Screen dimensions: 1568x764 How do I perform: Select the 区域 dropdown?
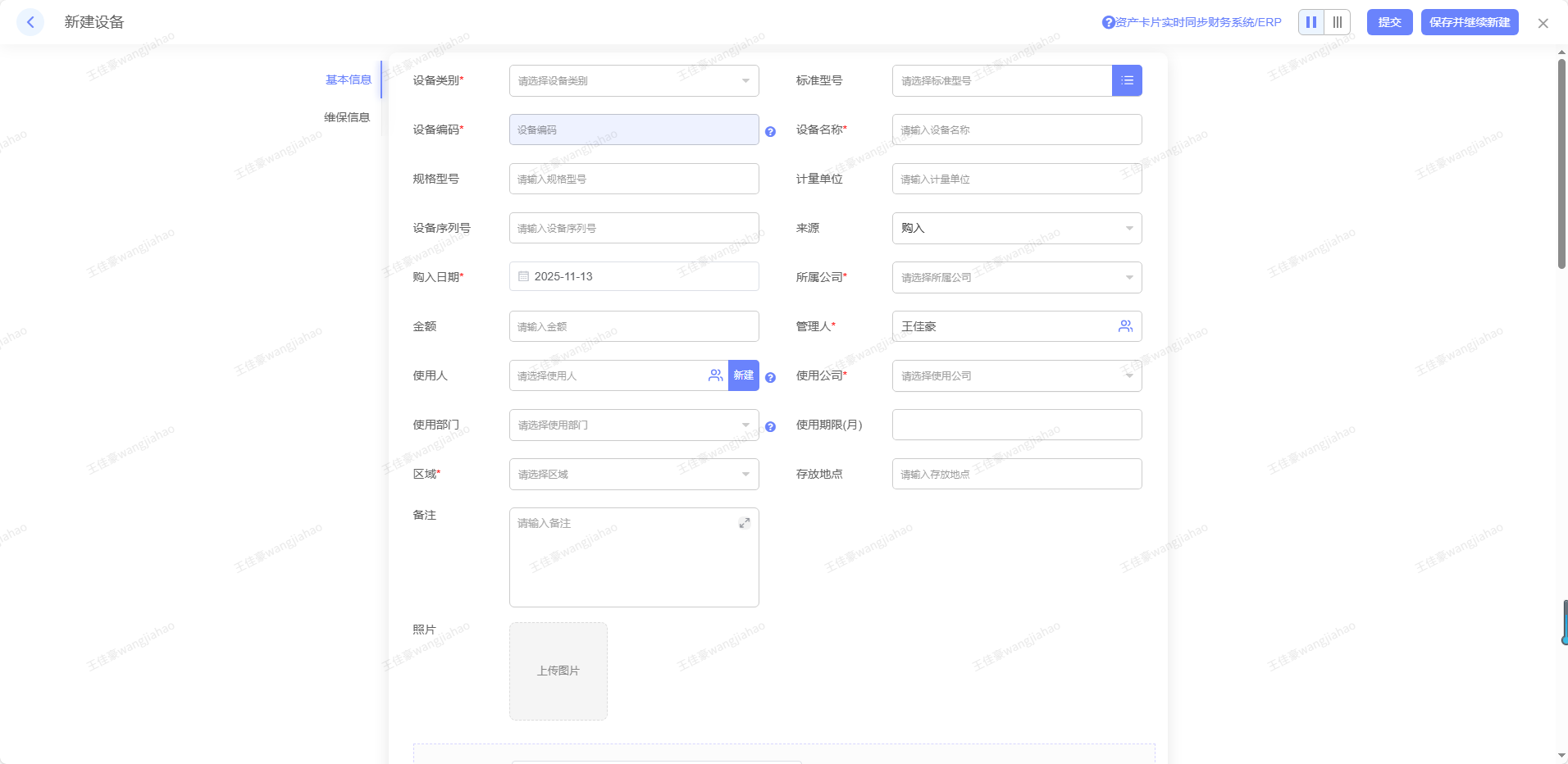(633, 474)
